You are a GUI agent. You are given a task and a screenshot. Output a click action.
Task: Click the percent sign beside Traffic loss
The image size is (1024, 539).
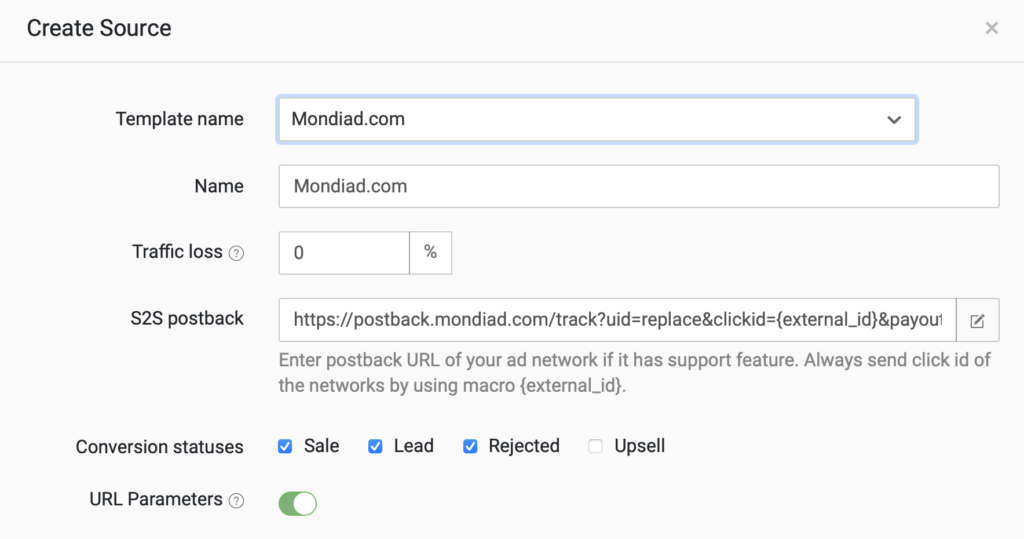point(430,253)
